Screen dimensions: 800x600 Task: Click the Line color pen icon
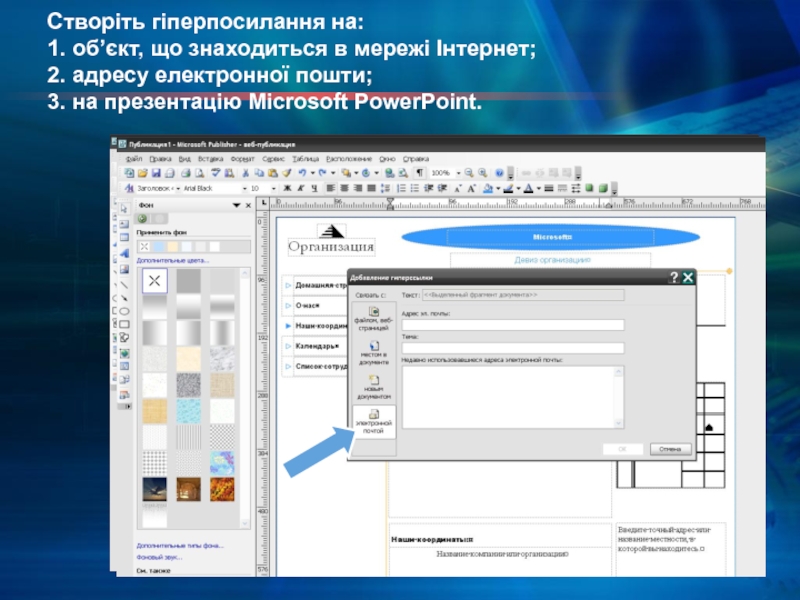point(508,188)
